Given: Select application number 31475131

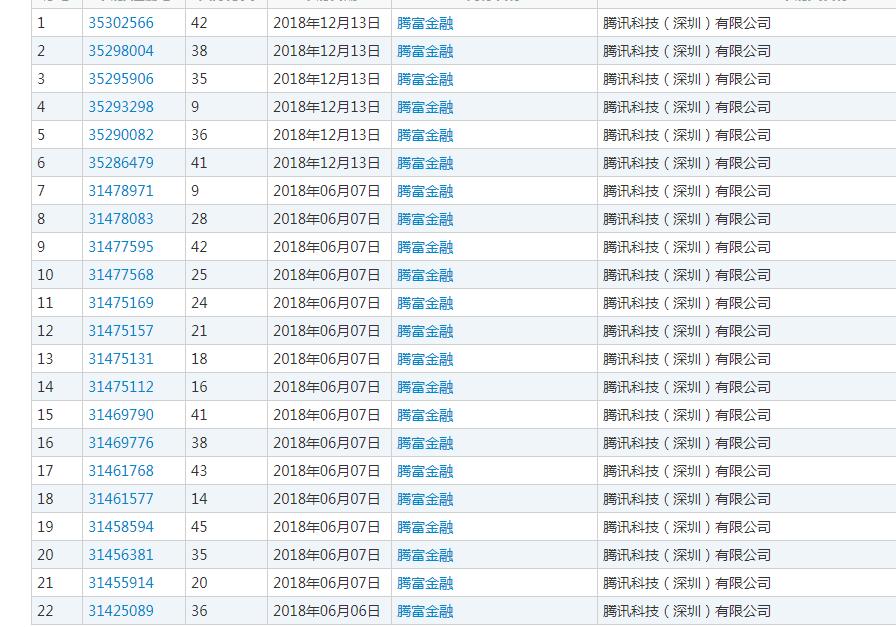Looking at the screenshot, I should click(121, 359).
